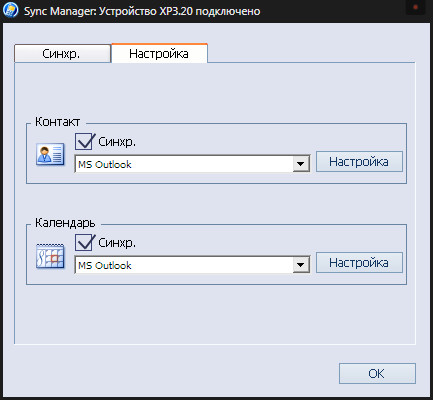Viewport: 433px width, 400px height.
Task: Uncheck the Синхр. checkbox for Контакт
Action: coord(84,141)
